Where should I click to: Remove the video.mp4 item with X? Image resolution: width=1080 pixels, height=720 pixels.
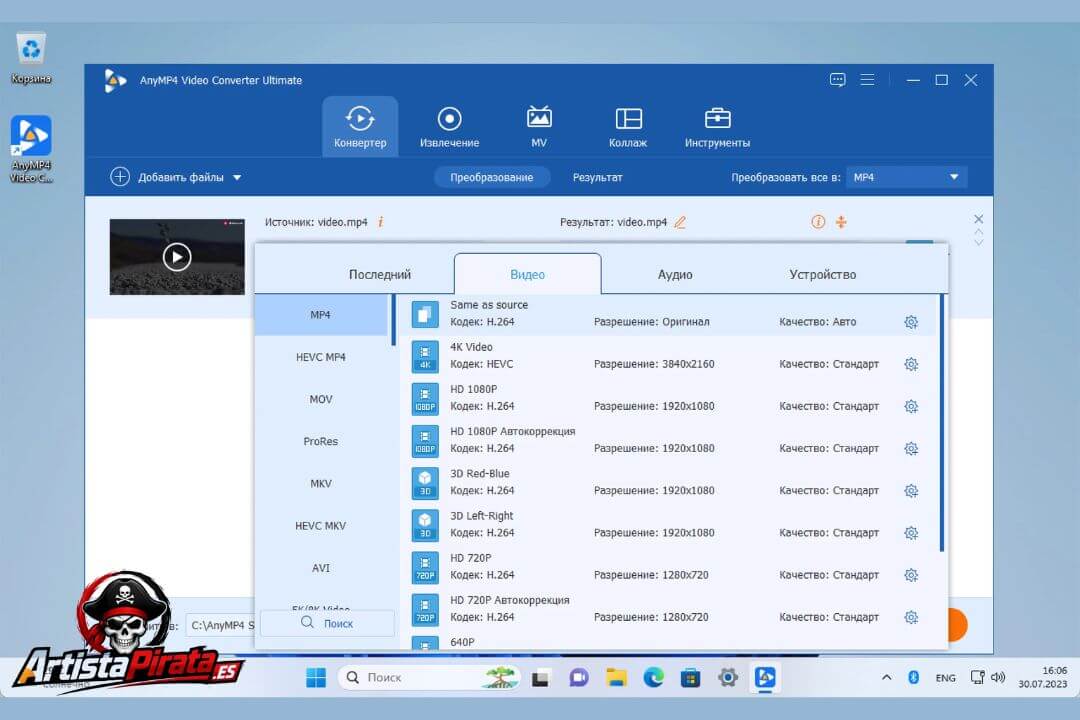tap(978, 219)
